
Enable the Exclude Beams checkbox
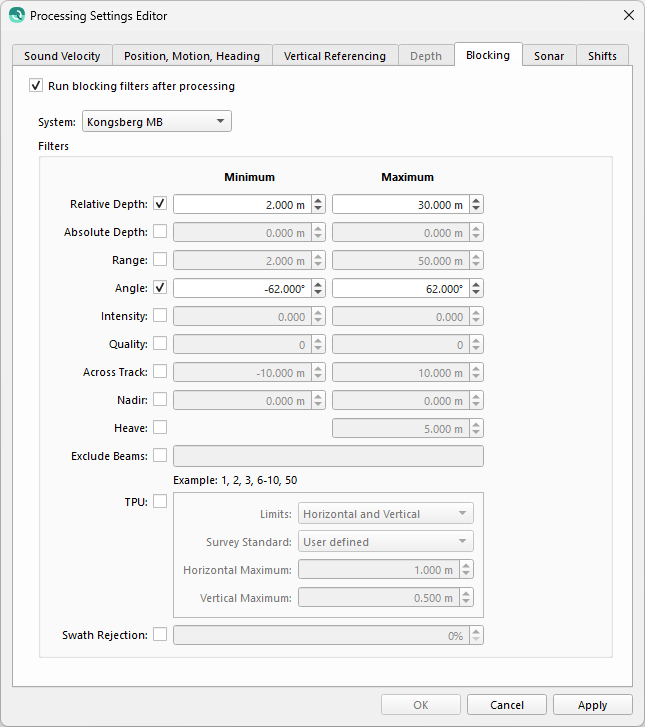tap(160, 456)
